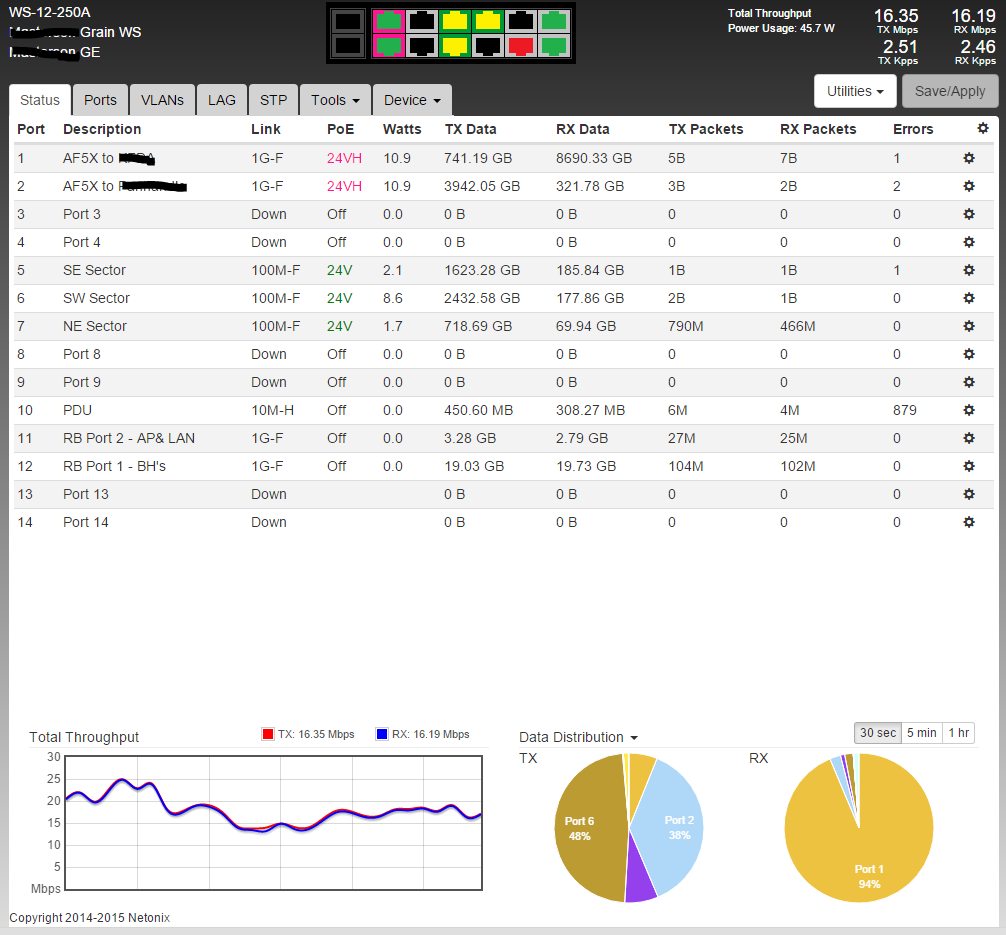Image resolution: width=1006 pixels, height=935 pixels.
Task: Click the gear icon on the Port 3 row
Action: [969, 214]
